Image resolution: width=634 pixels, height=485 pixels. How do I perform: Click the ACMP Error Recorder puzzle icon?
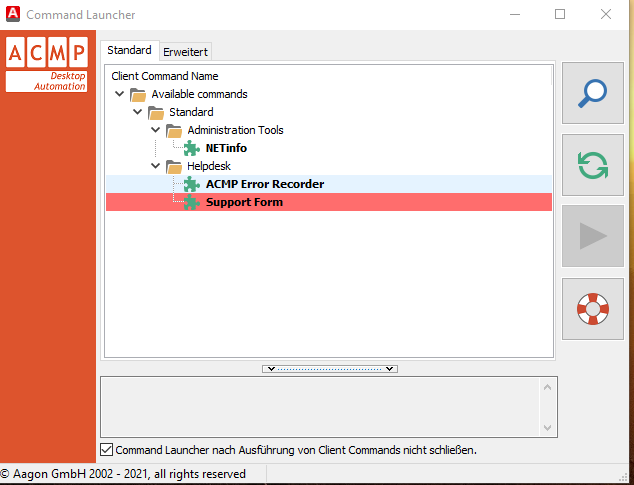pos(192,184)
